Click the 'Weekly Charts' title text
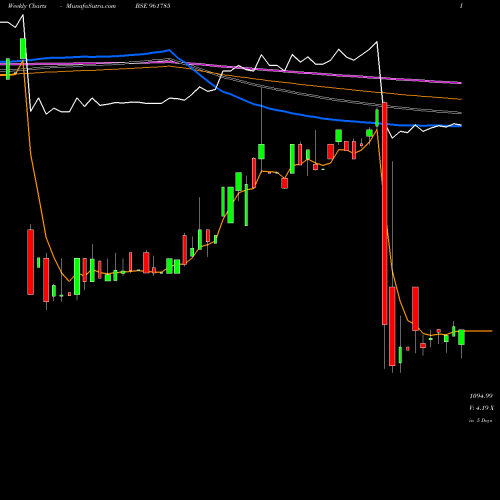The image size is (500, 500). 27,6
